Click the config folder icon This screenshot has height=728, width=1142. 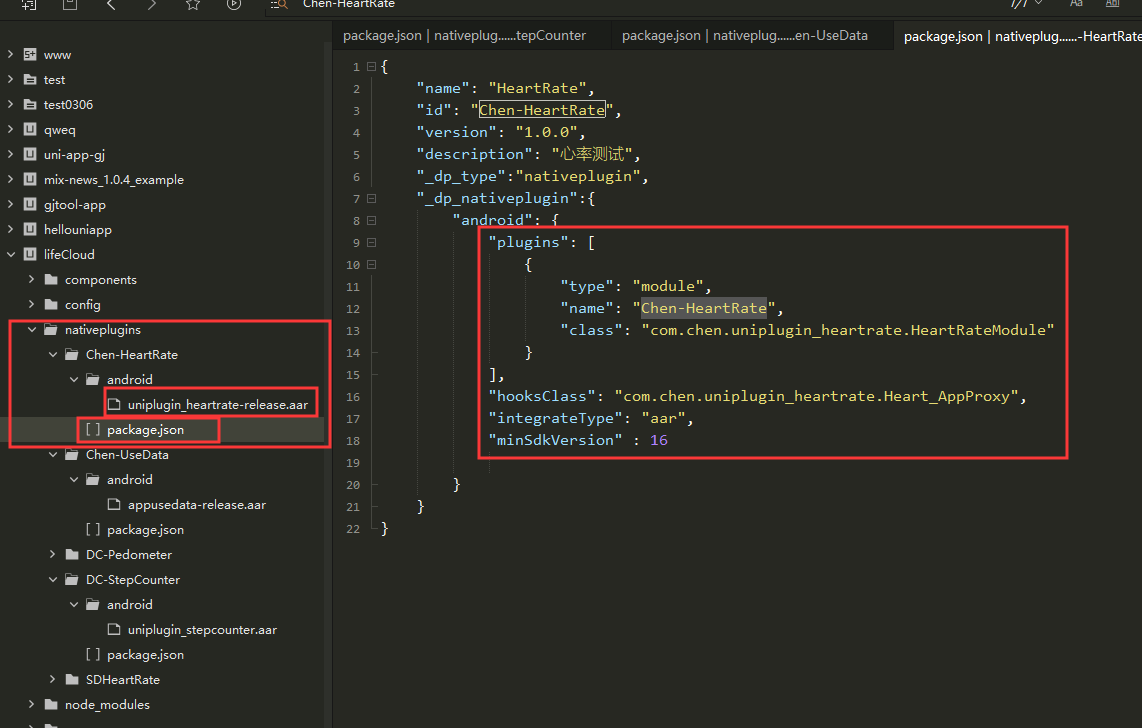point(51,304)
